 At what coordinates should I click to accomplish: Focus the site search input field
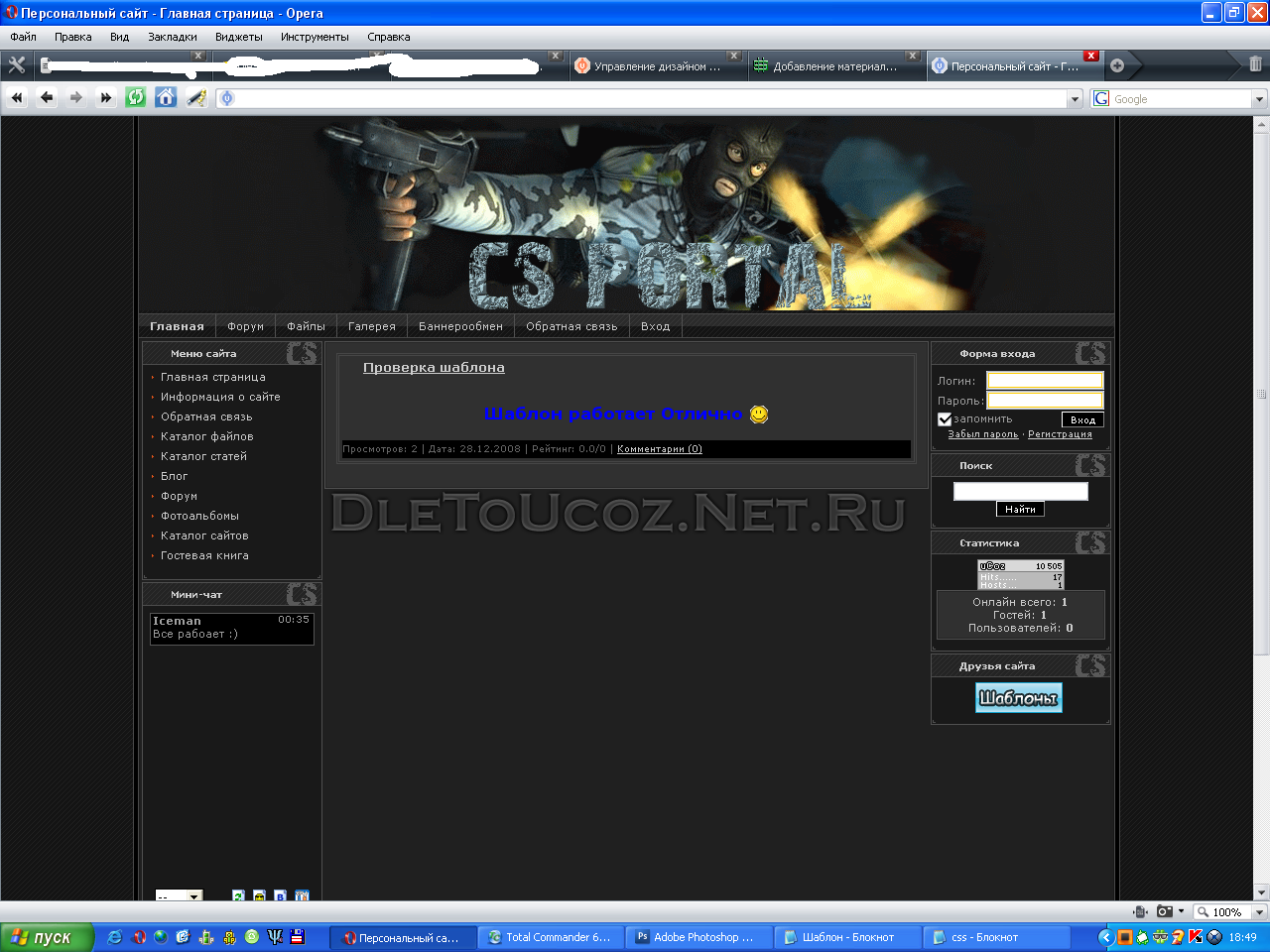pos(1021,491)
